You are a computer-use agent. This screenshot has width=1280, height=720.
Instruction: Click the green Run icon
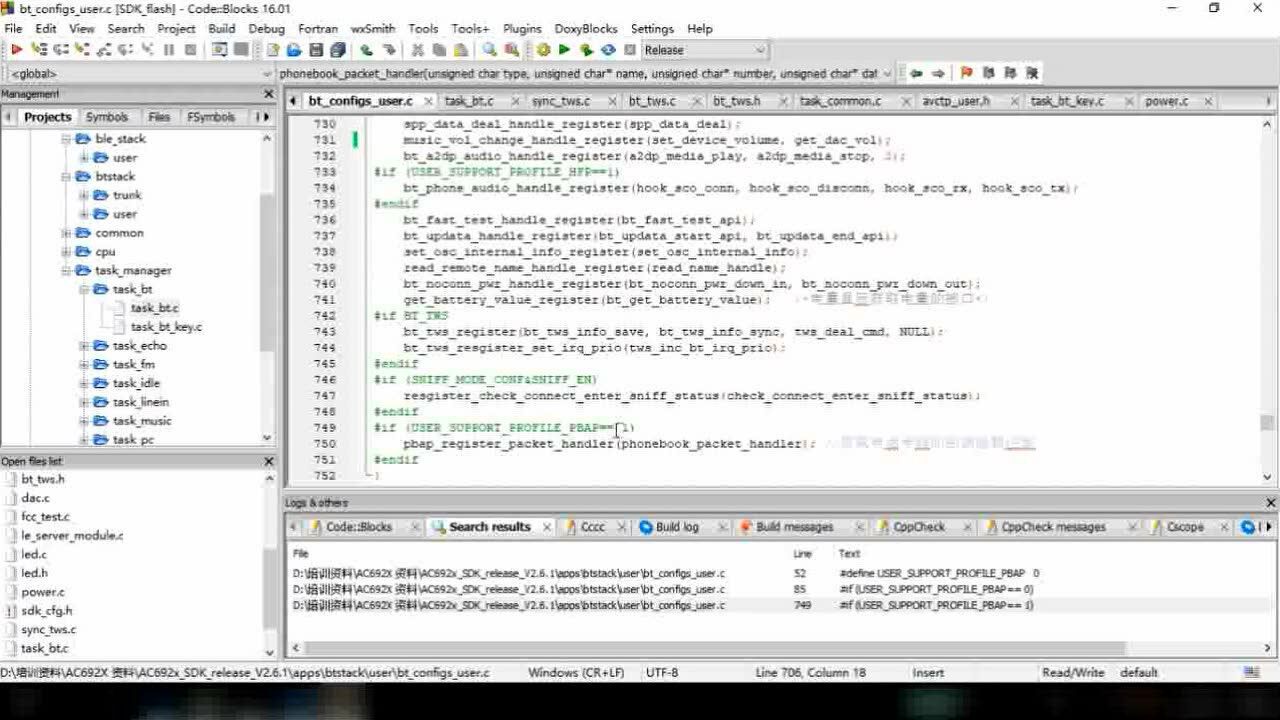(564, 50)
